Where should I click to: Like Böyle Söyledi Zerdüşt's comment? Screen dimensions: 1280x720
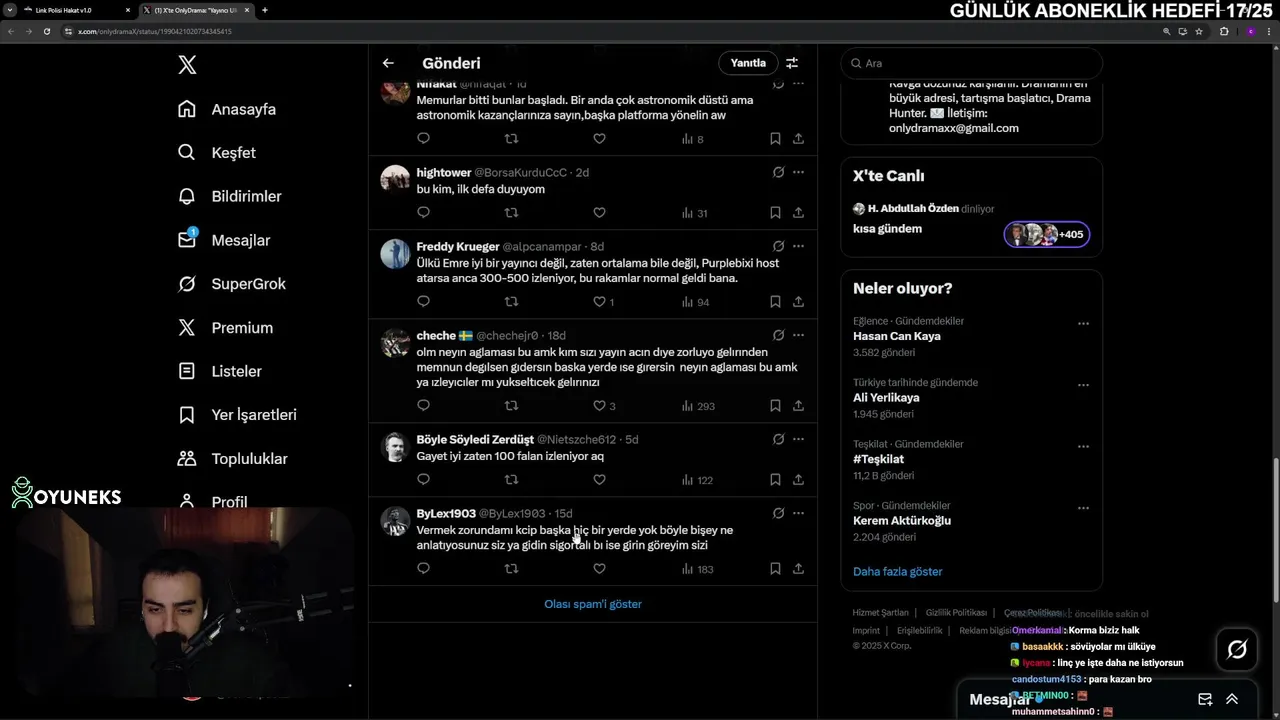tap(599, 479)
